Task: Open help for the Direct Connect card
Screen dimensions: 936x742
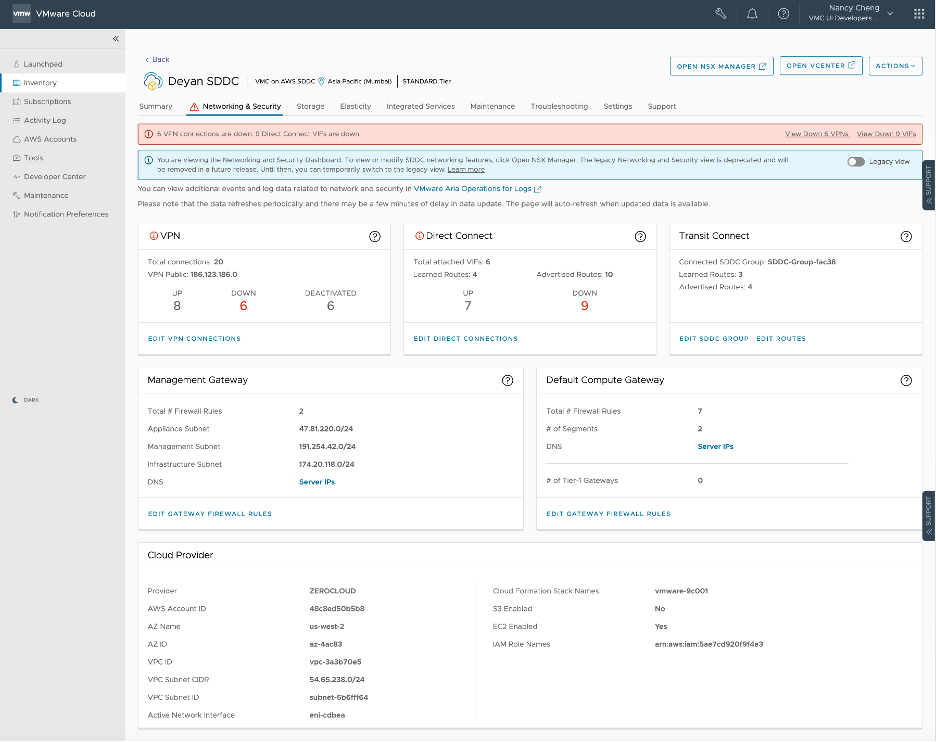Action: tap(641, 236)
